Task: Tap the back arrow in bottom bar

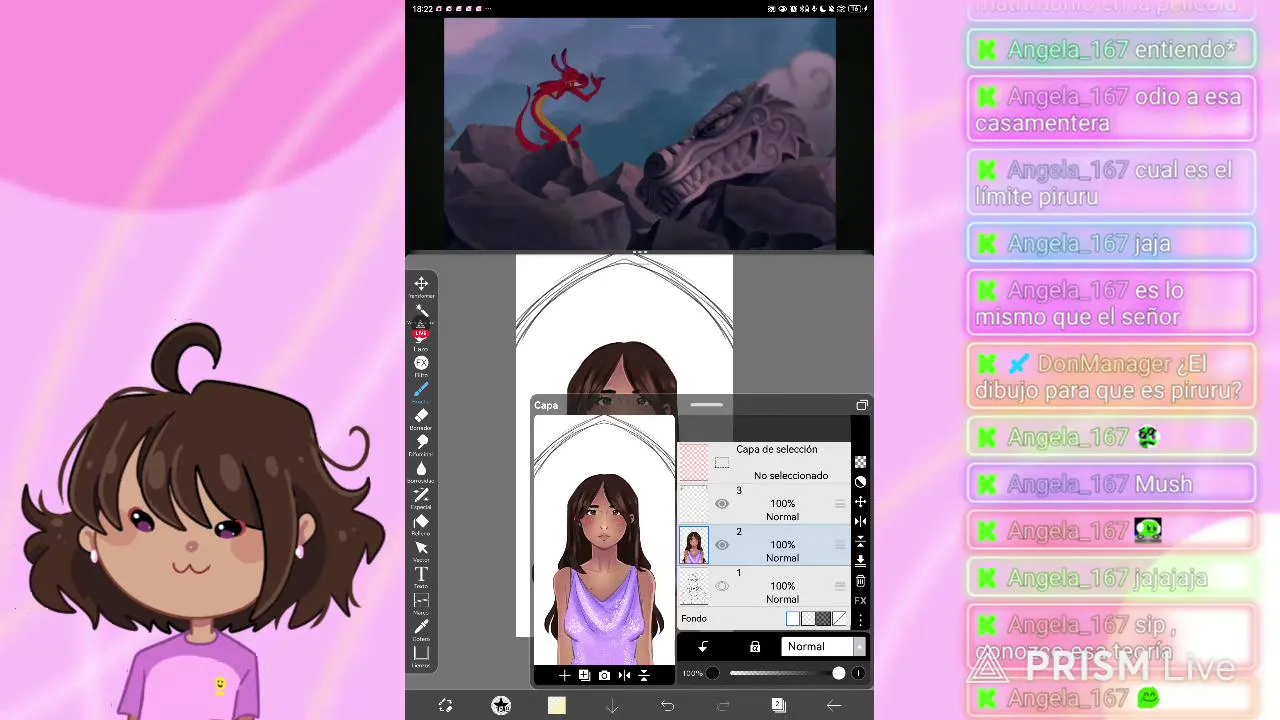Action: pos(833,706)
